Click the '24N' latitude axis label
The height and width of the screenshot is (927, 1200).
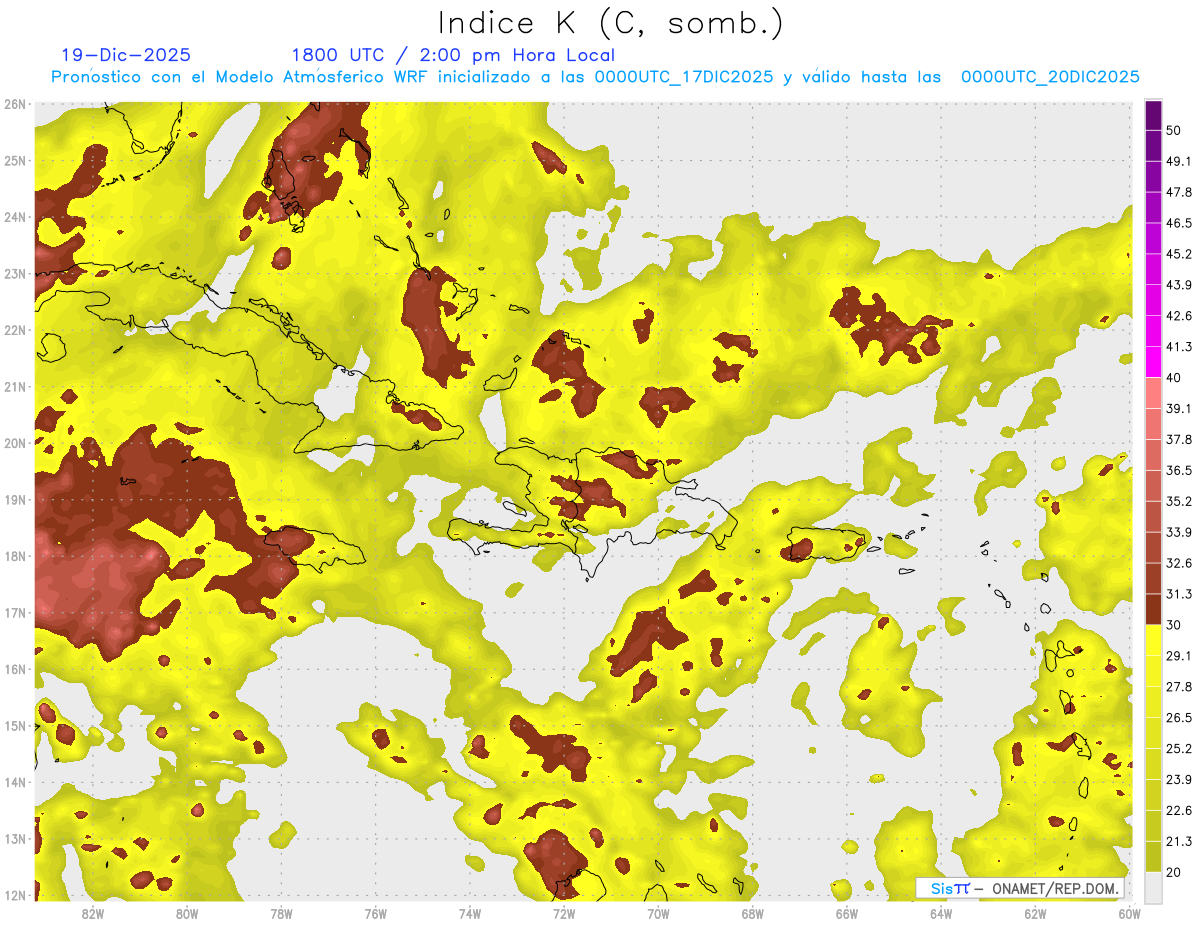click(x=15, y=217)
